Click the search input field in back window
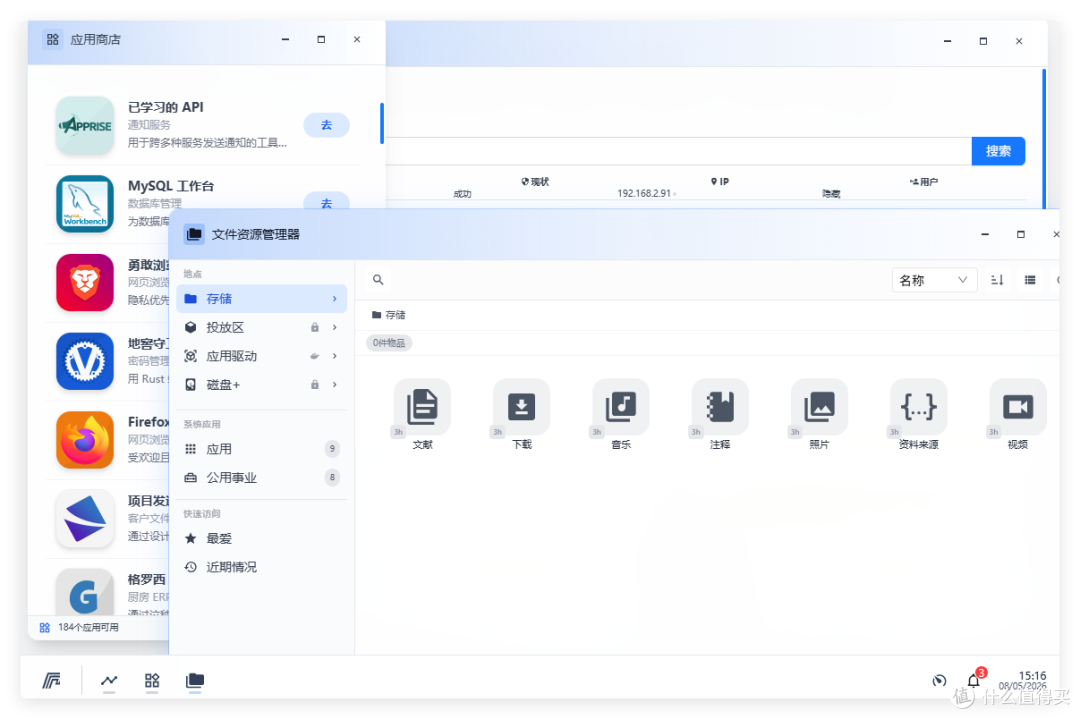 tap(678, 151)
